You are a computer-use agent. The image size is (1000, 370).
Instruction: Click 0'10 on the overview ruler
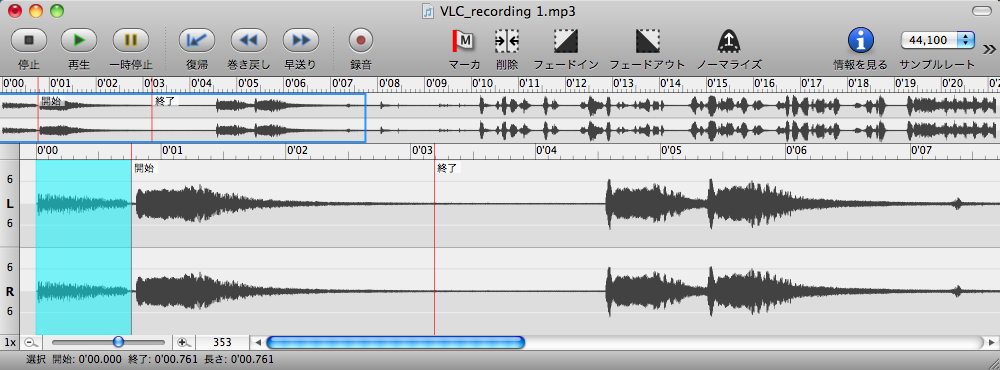coord(483,84)
